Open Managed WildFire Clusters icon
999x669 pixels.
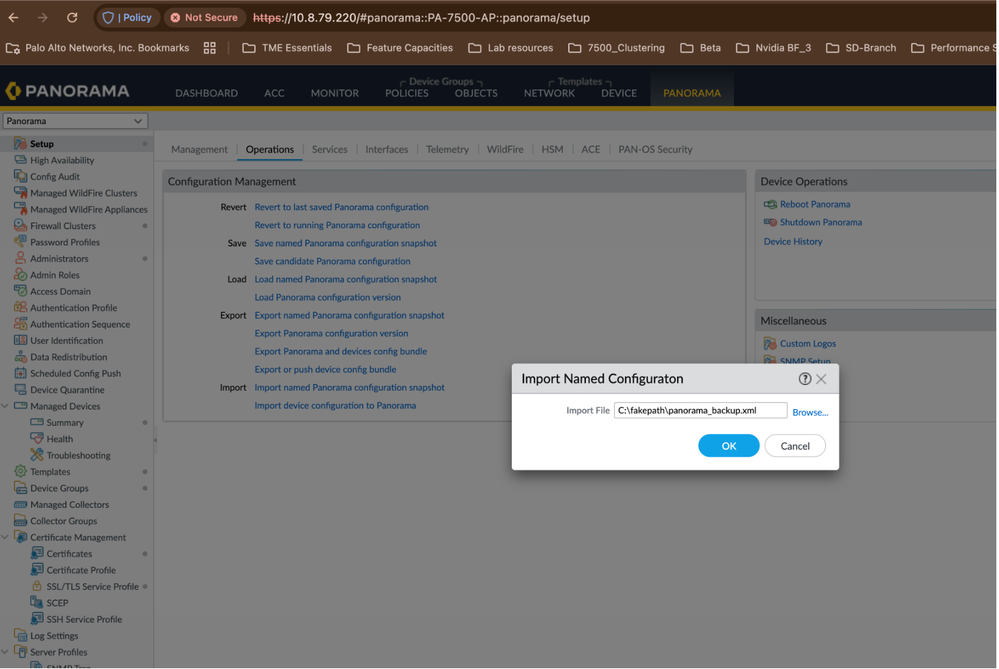pyautogui.click(x=20, y=192)
